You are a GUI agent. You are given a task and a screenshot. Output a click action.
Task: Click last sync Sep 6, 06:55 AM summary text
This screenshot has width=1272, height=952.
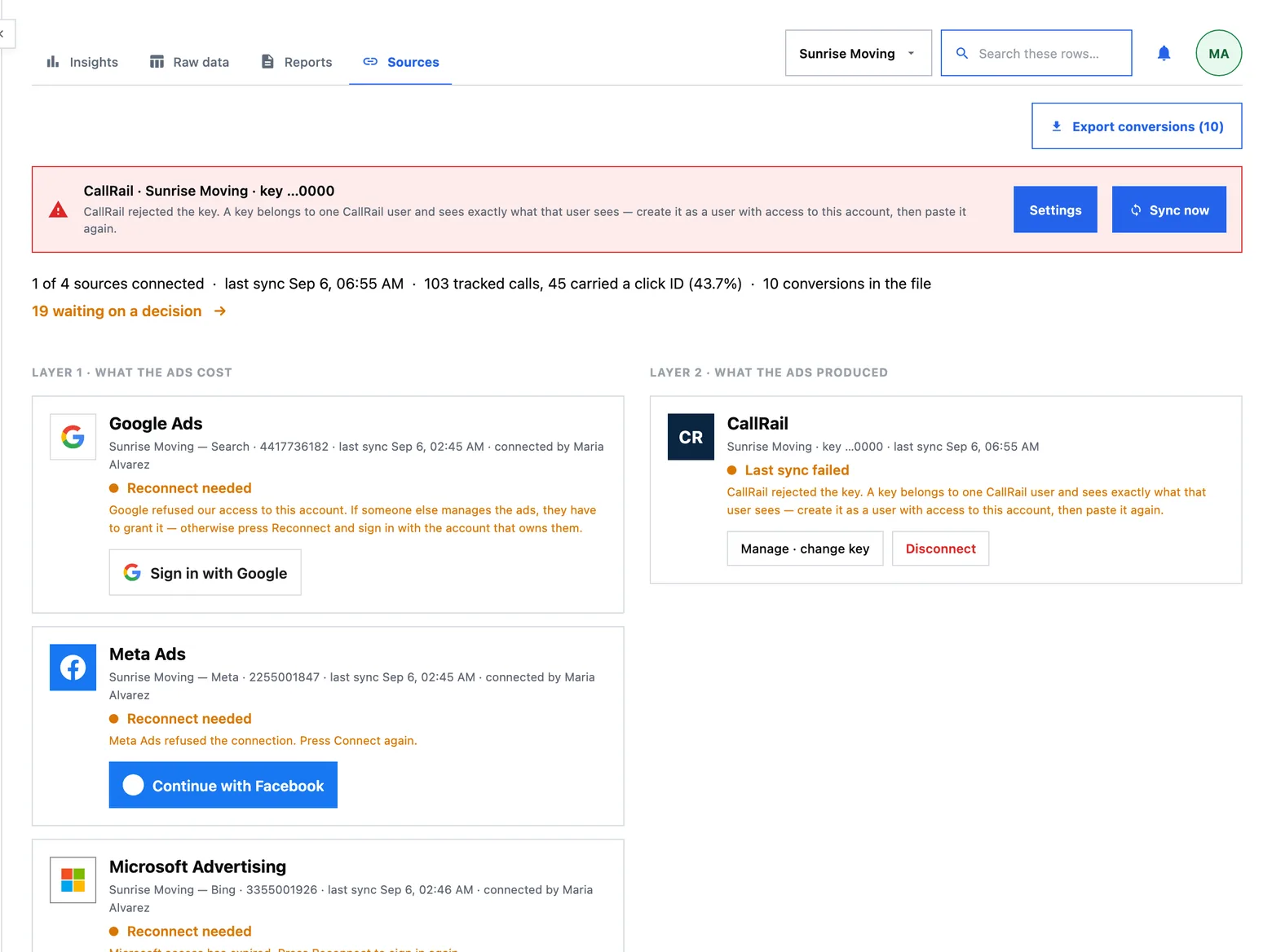coord(314,284)
